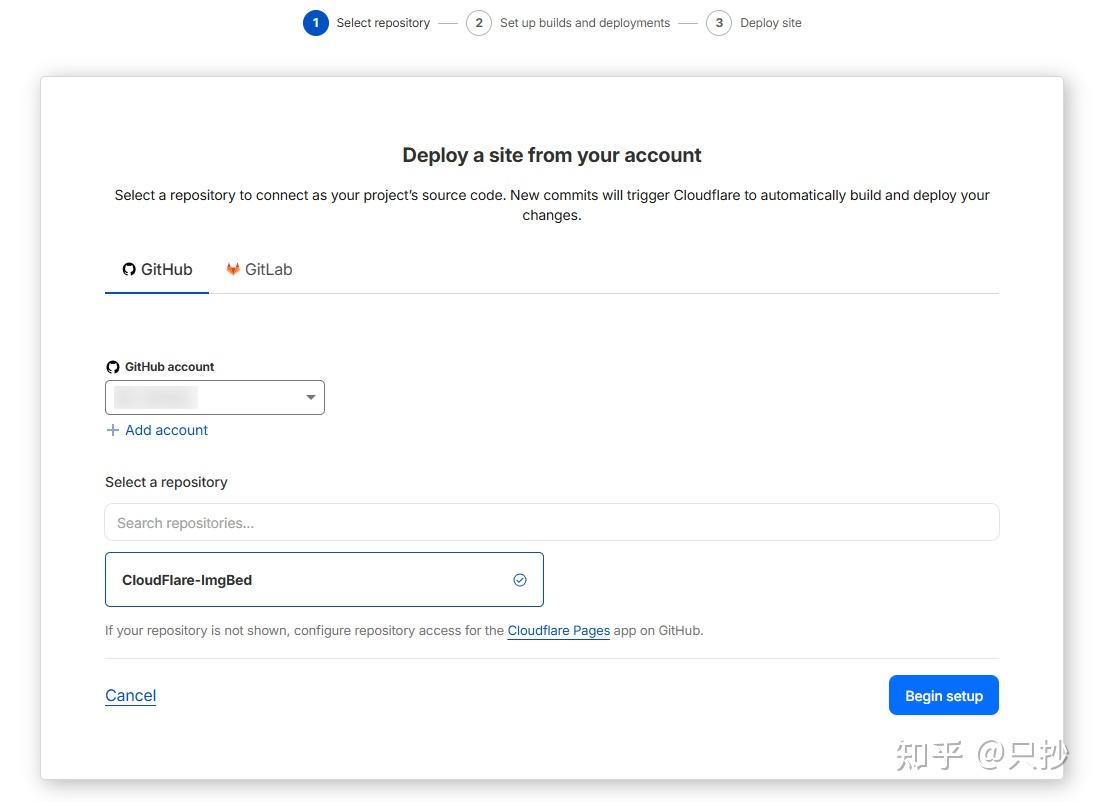
Task: Click the Deploy site step label
Action: (x=771, y=23)
